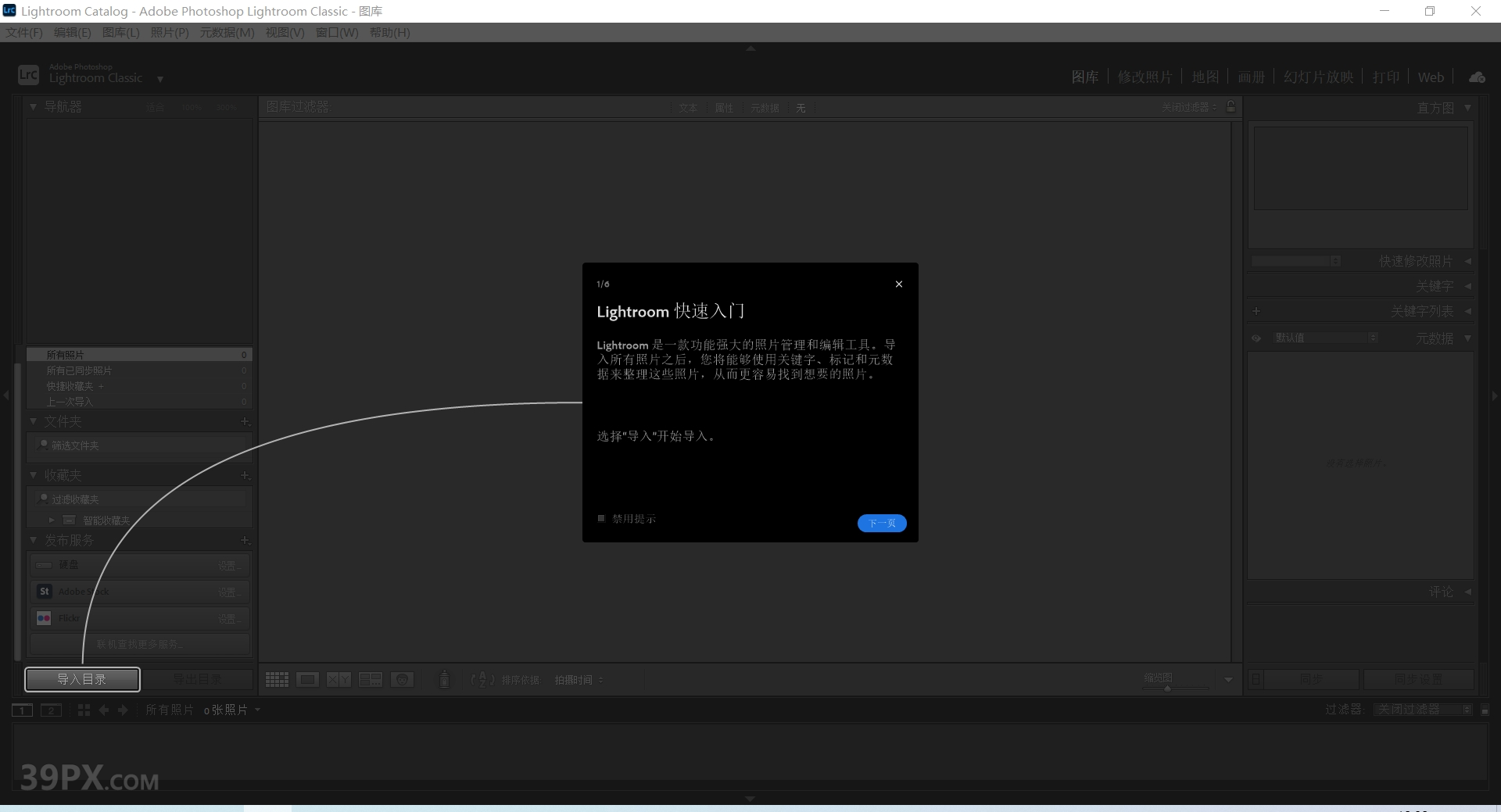Open the 编辑(E) menu
Viewport: 1501px width, 812px height.
click(72, 32)
